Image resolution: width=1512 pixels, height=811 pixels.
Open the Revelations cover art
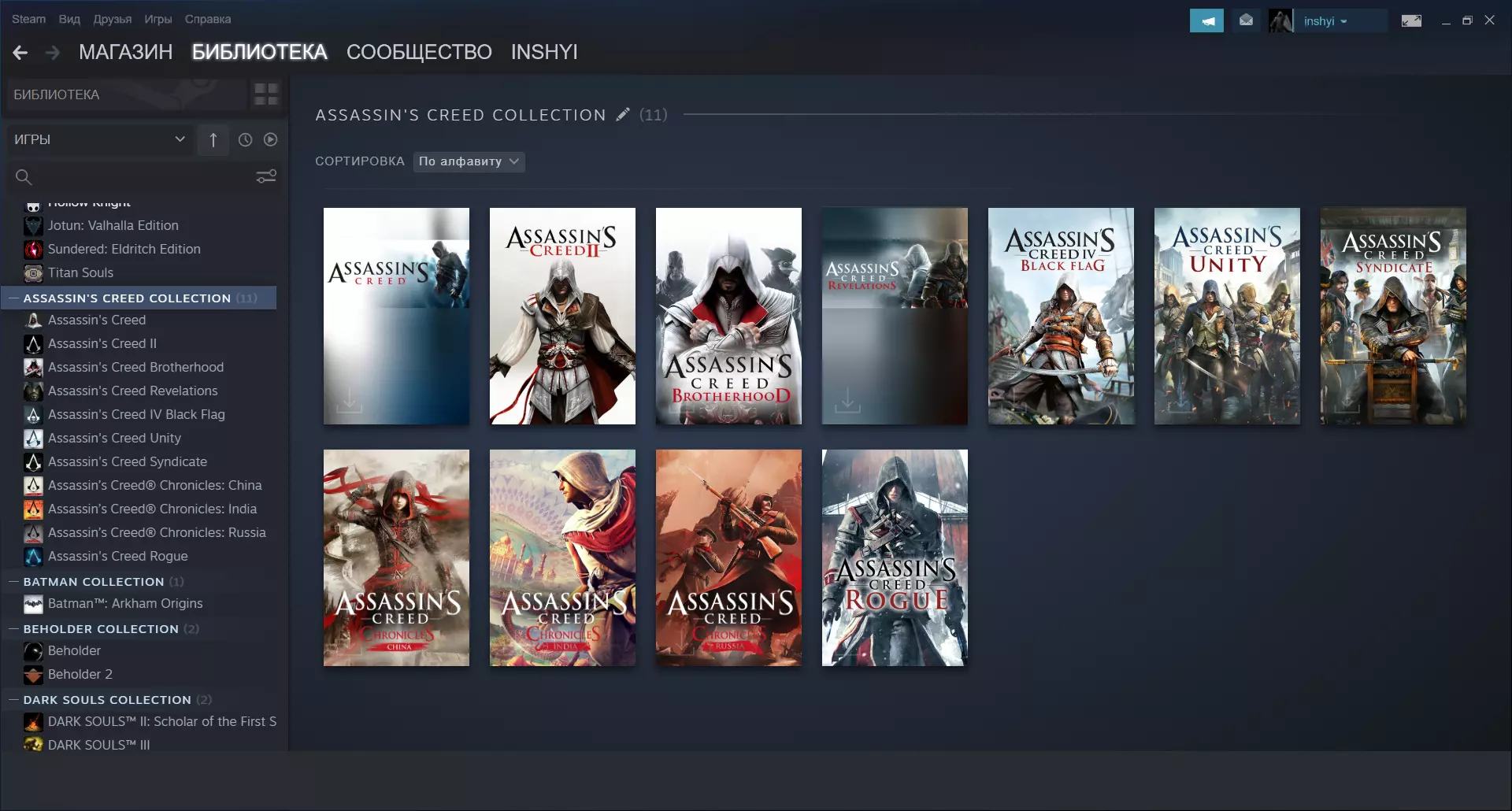coord(895,317)
